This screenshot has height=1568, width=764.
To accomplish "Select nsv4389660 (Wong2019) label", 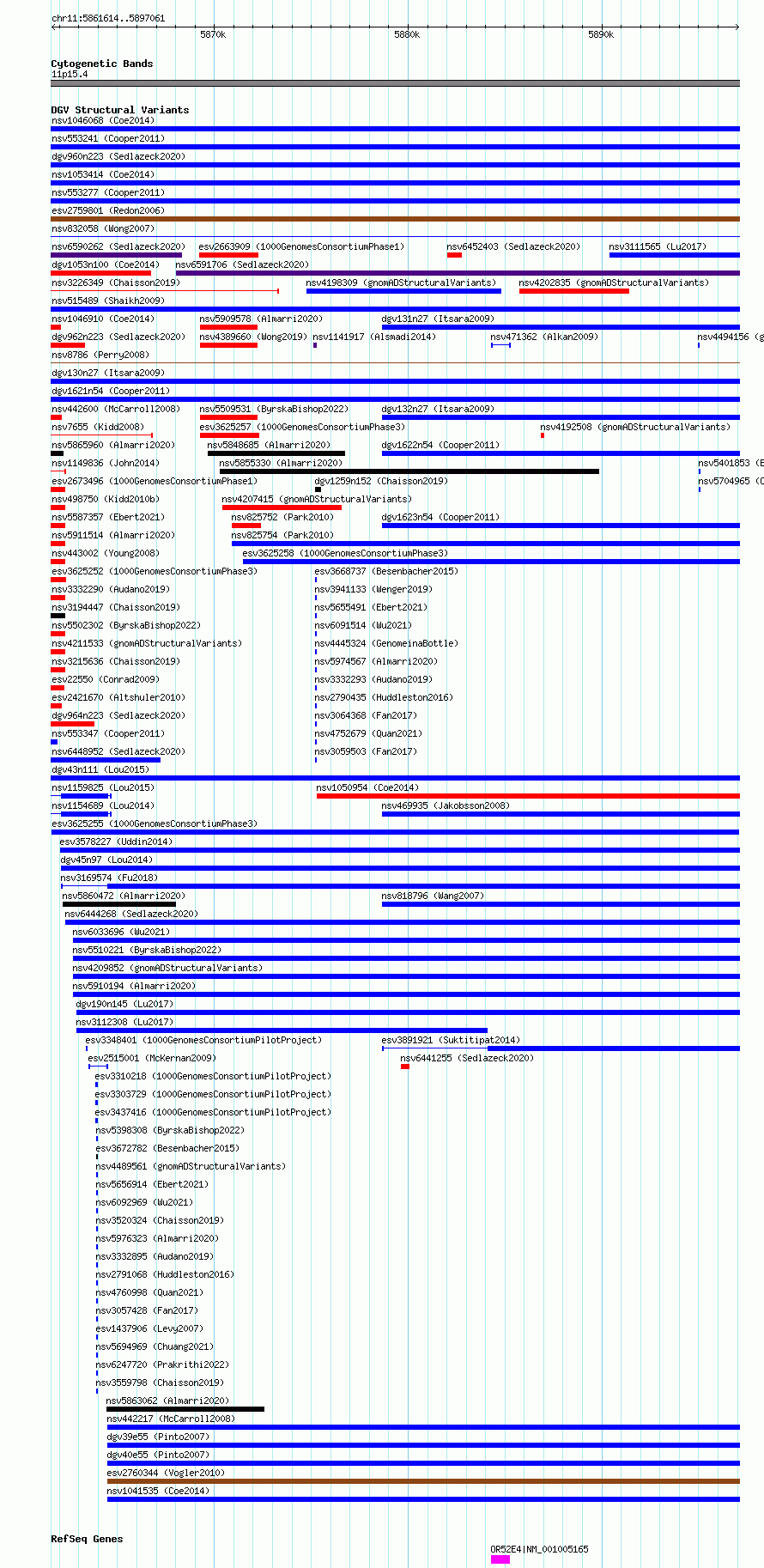I will (254, 337).
